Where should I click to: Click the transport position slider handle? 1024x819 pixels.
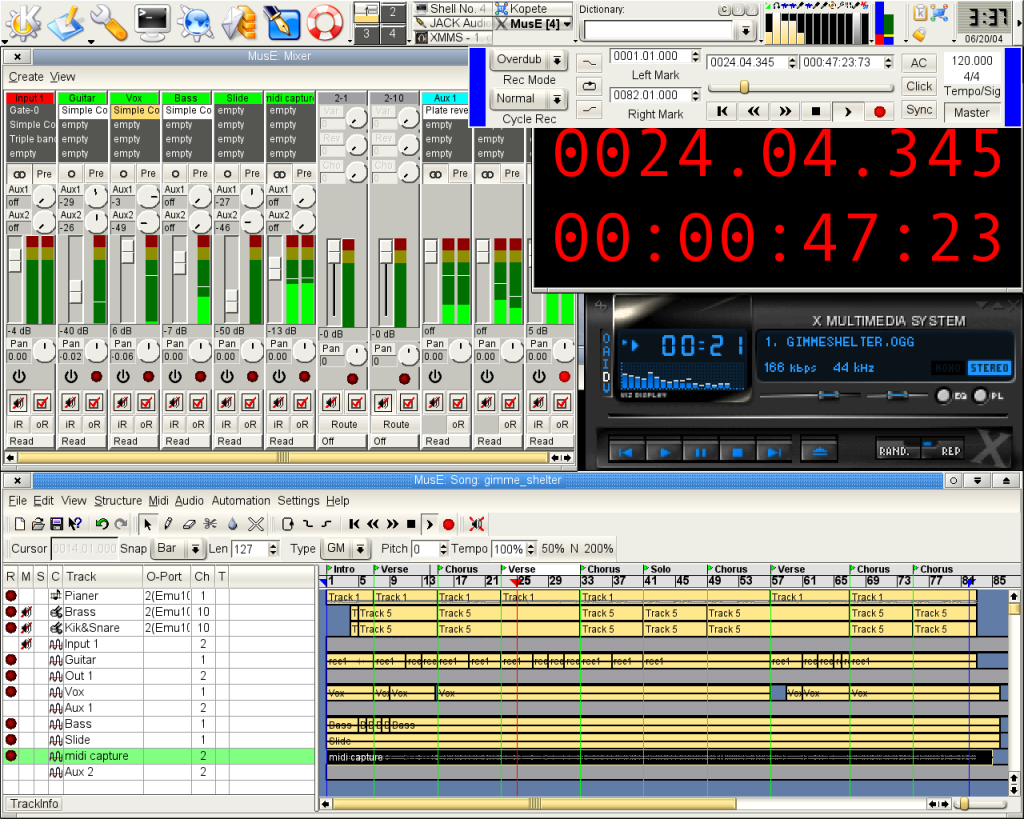pyautogui.click(x=744, y=87)
